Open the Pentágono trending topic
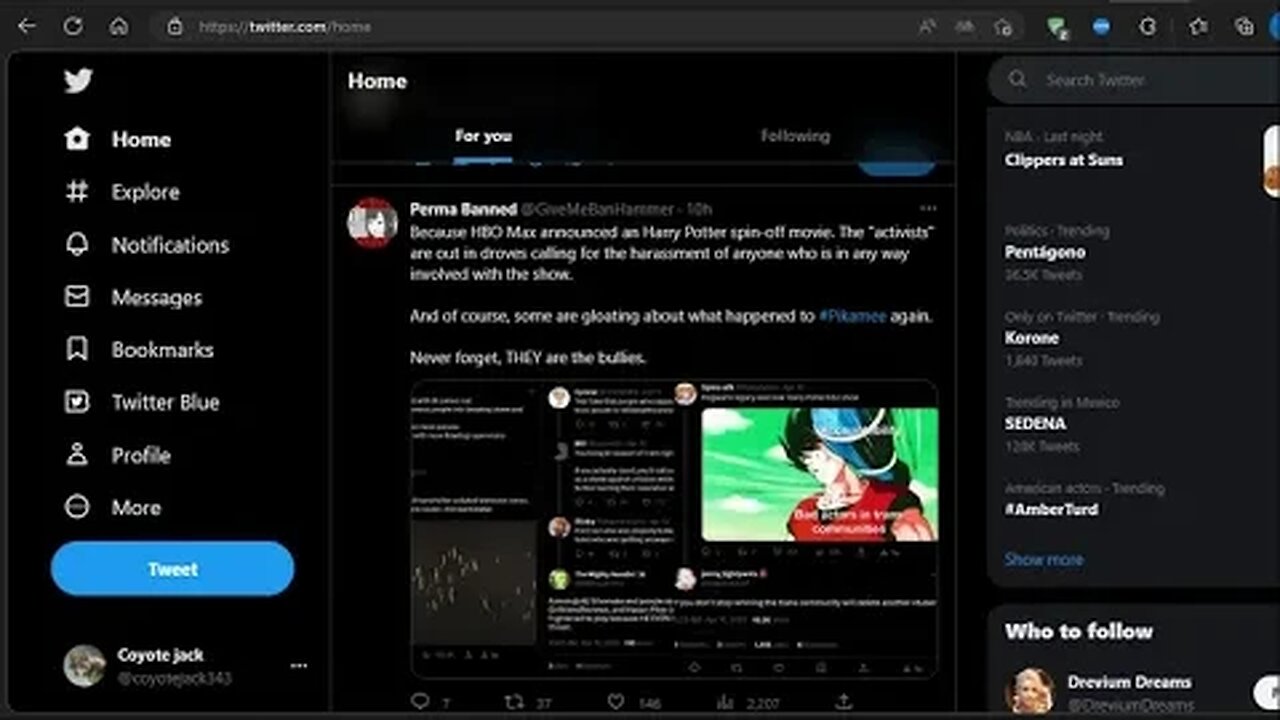The height and width of the screenshot is (720, 1280). coord(1045,252)
